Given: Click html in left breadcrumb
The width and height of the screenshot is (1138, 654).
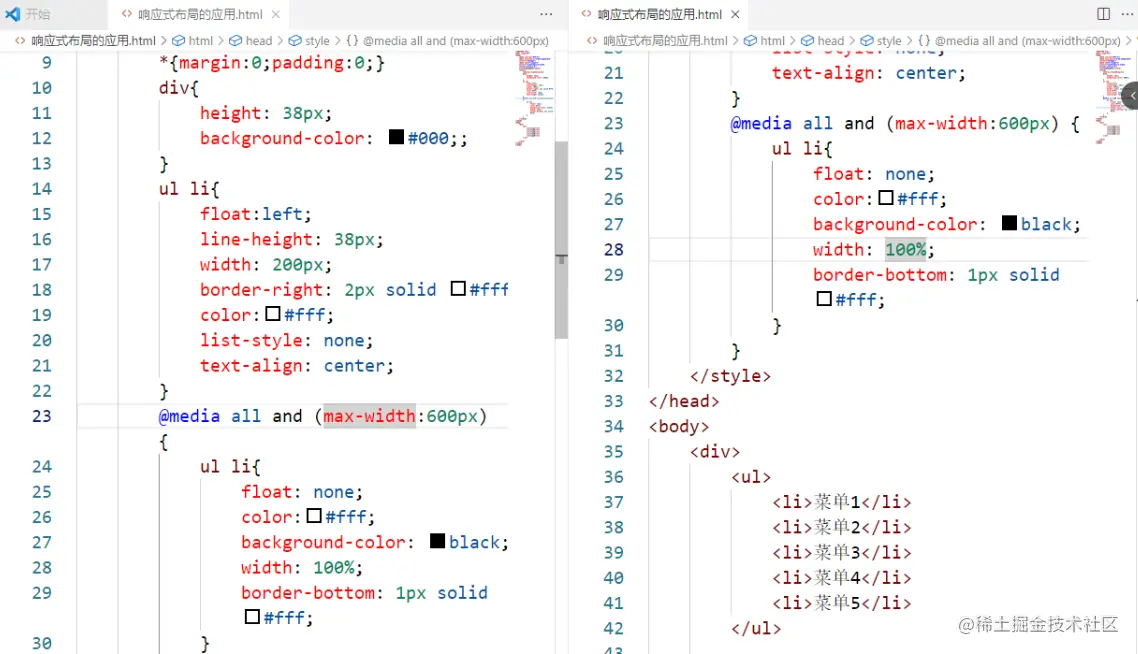Looking at the screenshot, I should point(200,41).
